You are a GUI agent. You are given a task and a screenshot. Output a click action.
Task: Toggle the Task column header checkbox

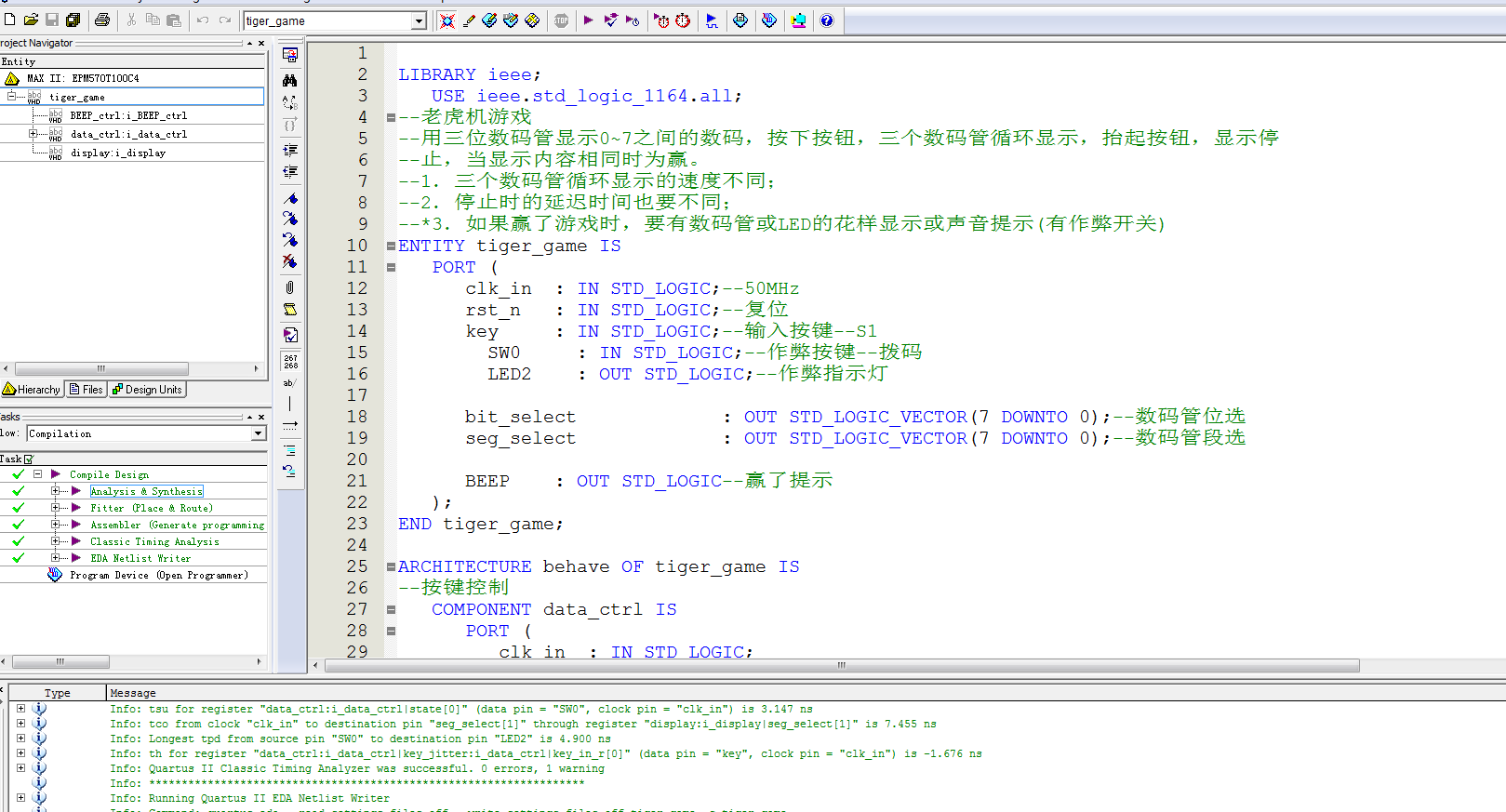pyautogui.click(x=28, y=459)
